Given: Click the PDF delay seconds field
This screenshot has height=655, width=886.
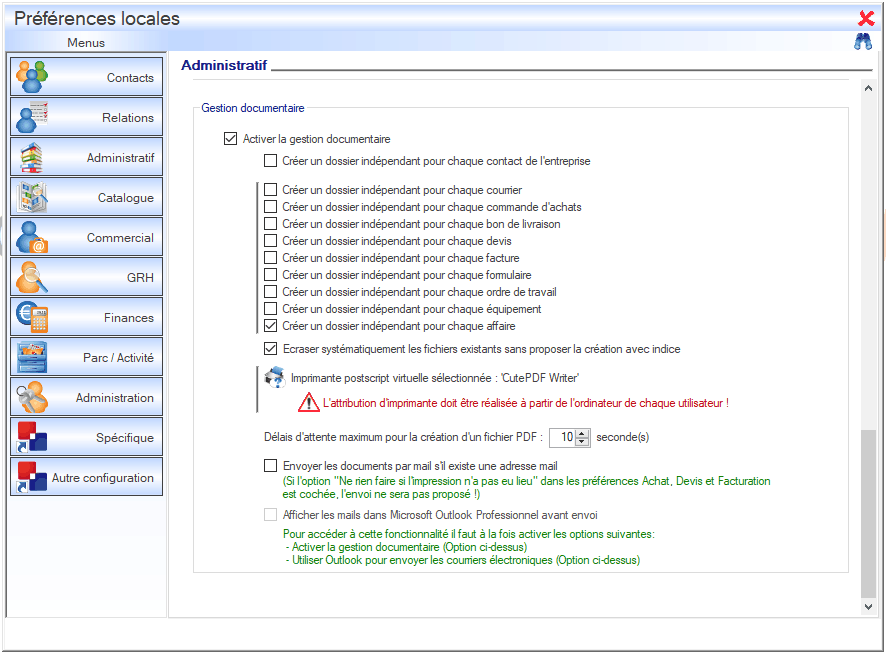Looking at the screenshot, I should click(563, 437).
